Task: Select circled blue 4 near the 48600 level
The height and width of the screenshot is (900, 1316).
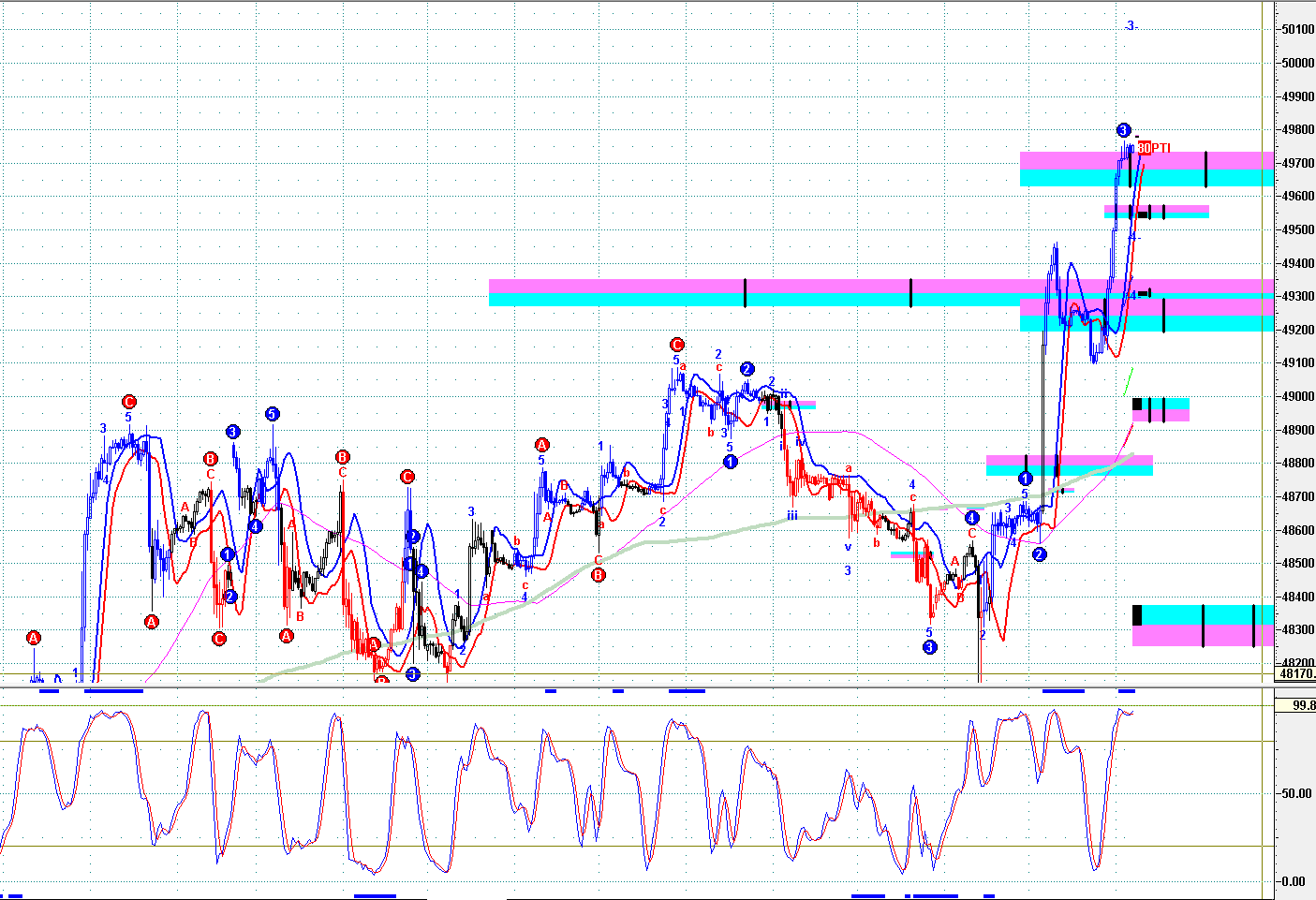Action: (972, 518)
